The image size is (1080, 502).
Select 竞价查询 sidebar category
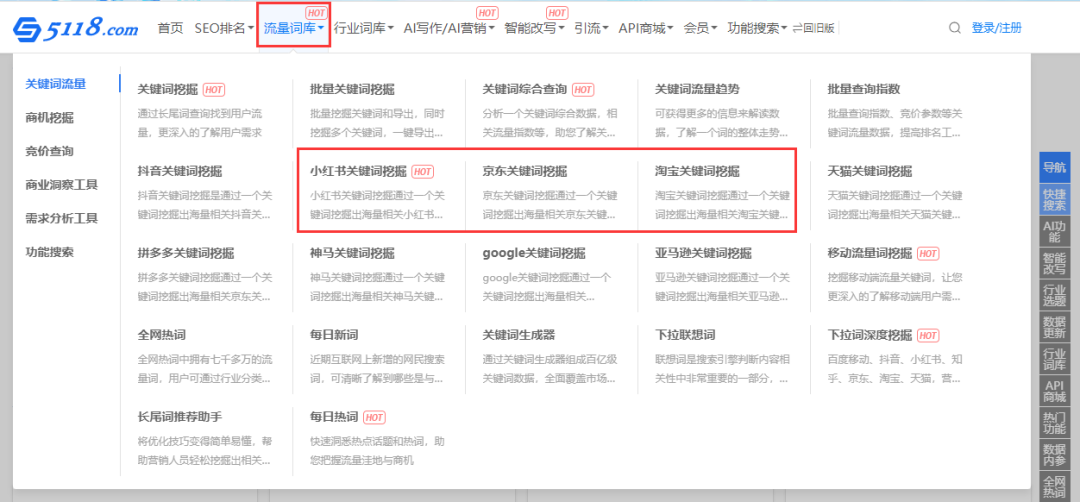click(x=50, y=151)
